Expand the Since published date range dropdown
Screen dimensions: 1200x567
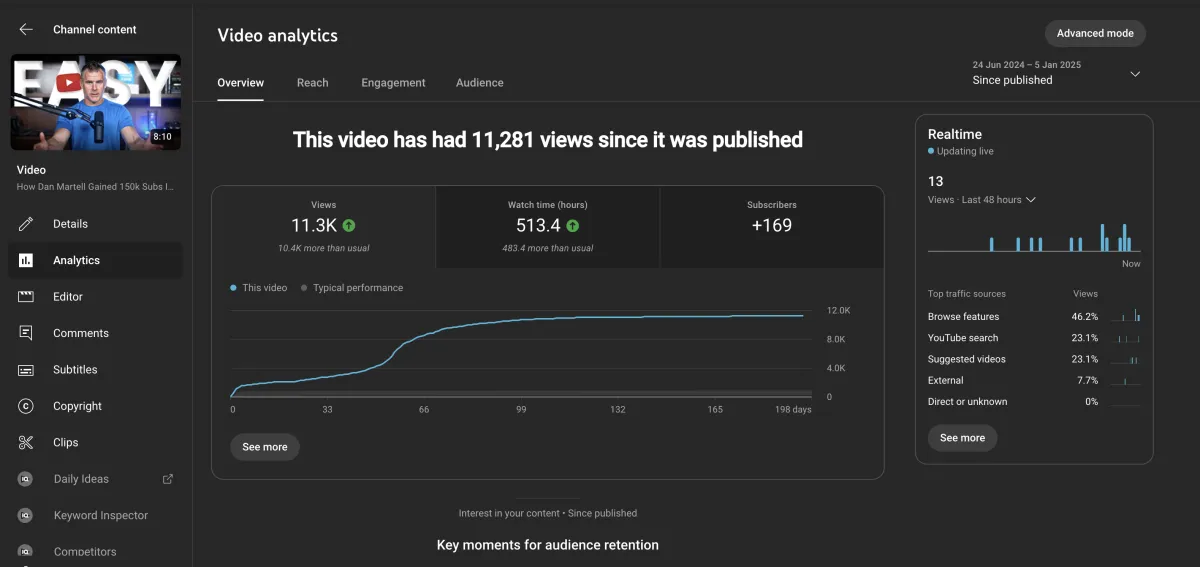coord(1134,73)
